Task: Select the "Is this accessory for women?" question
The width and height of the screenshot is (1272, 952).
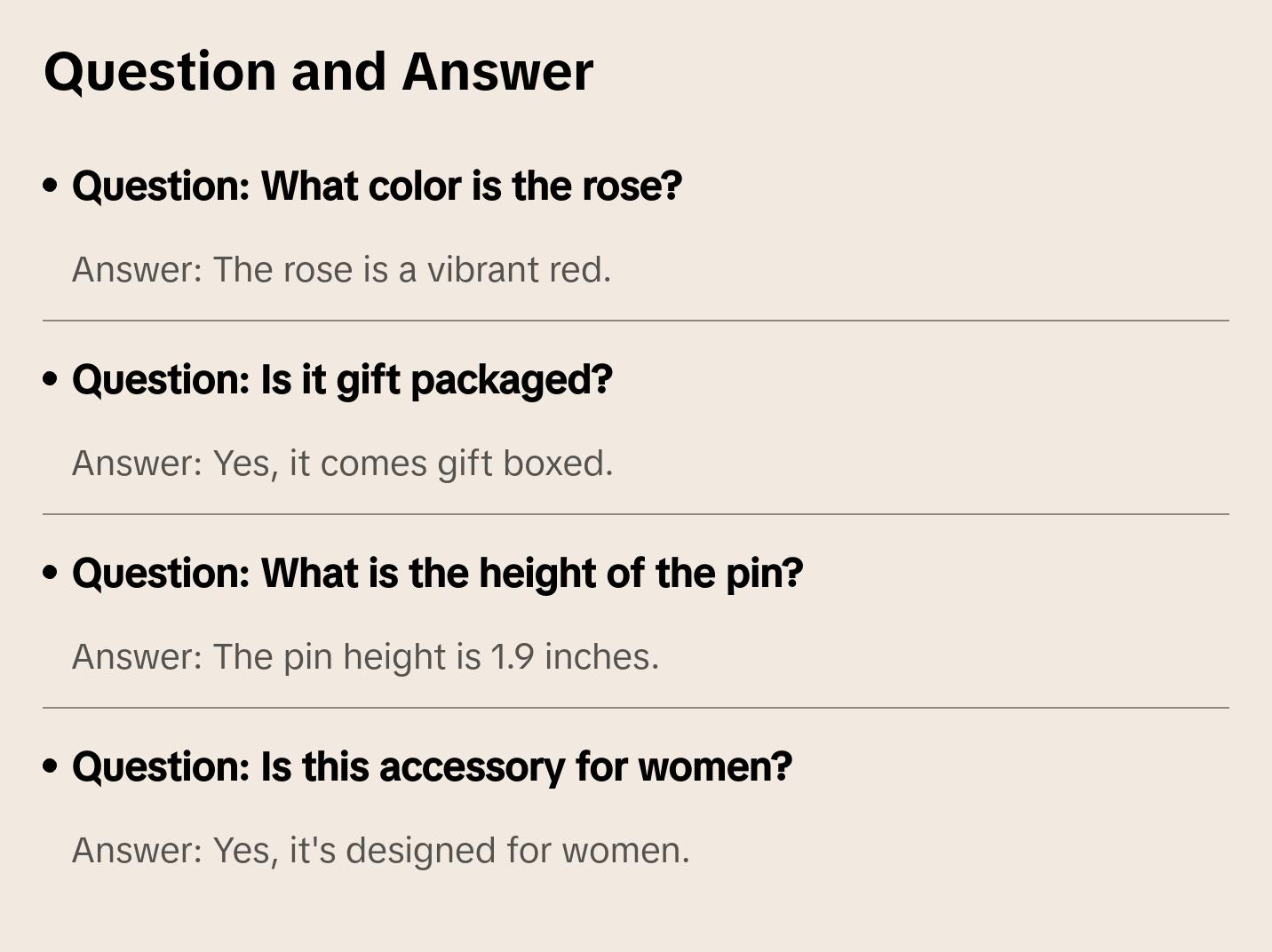Action: click(432, 767)
